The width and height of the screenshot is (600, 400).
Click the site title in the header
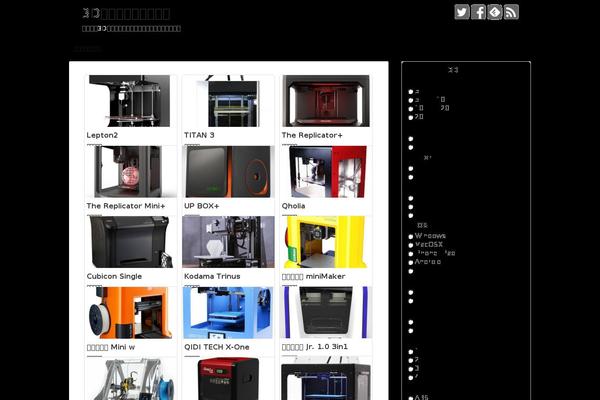126,13
